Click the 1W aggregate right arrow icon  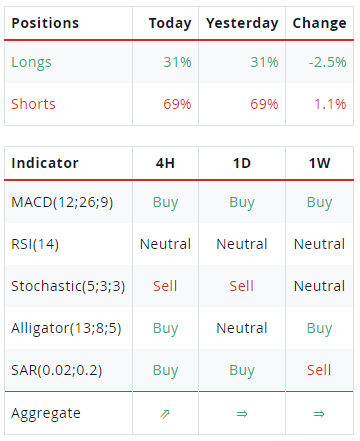[x=319, y=414]
